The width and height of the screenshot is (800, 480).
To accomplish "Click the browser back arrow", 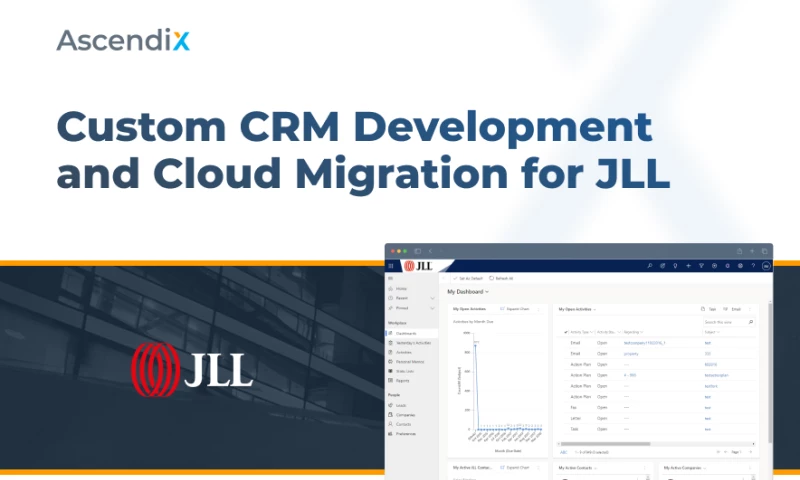I will (430, 251).
